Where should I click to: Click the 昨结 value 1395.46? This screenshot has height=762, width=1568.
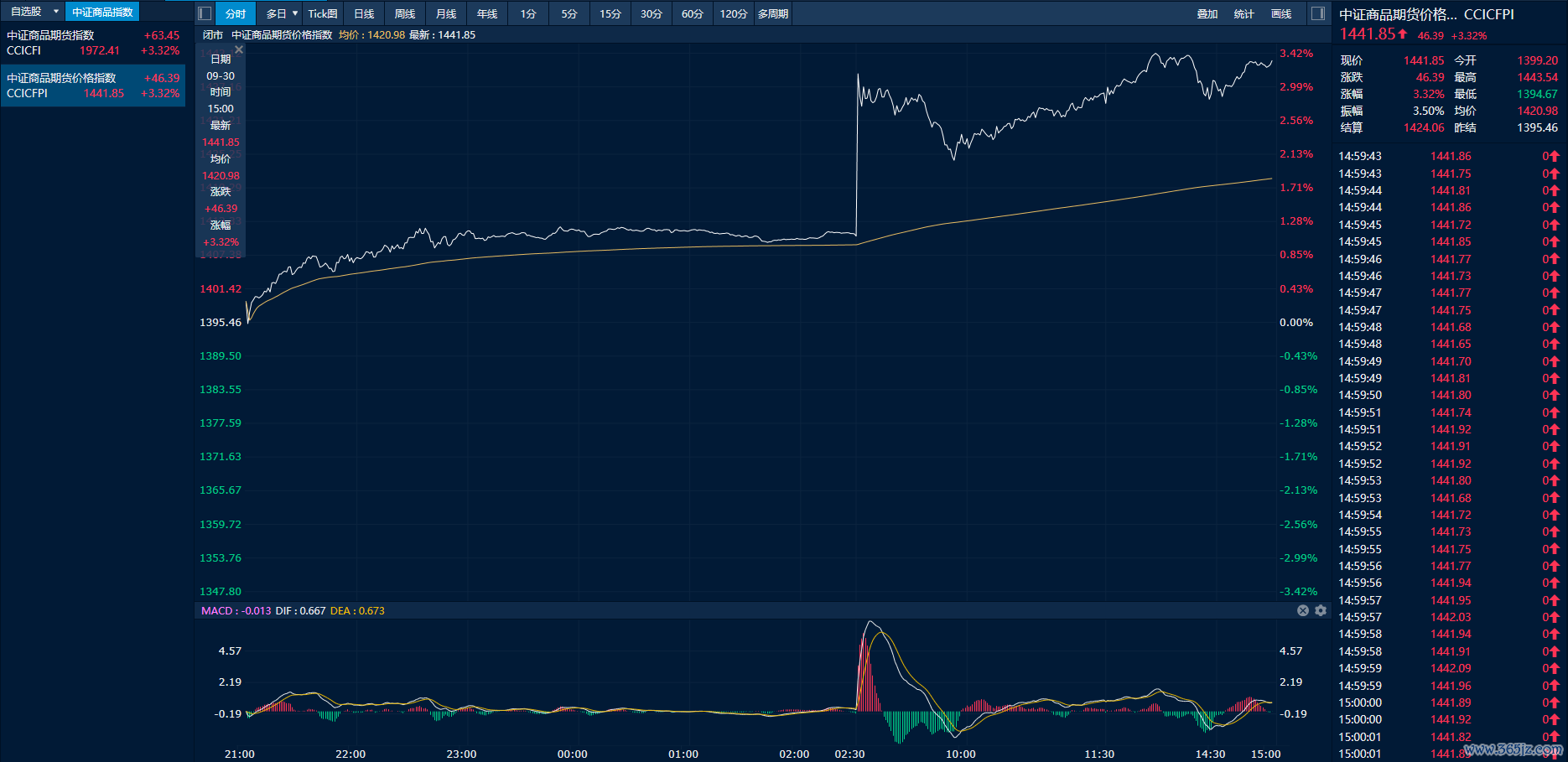click(1538, 127)
